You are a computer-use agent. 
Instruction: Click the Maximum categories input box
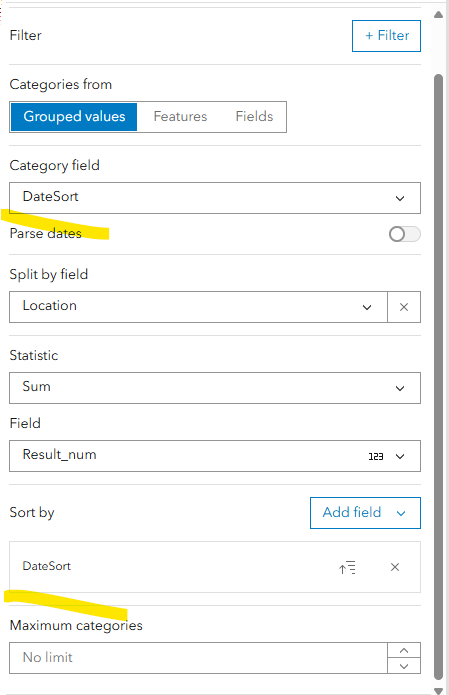pyautogui.click(x=198, y=658)
